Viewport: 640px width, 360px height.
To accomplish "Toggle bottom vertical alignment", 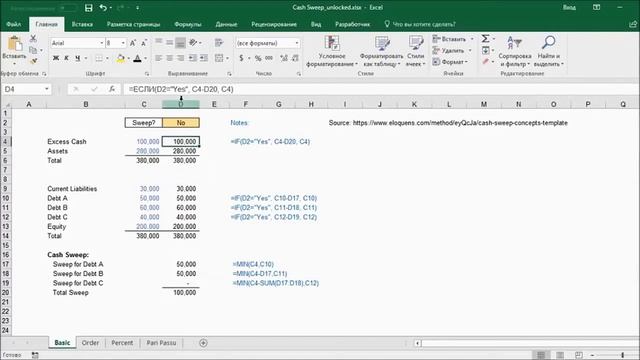I will tap(180, 42).
